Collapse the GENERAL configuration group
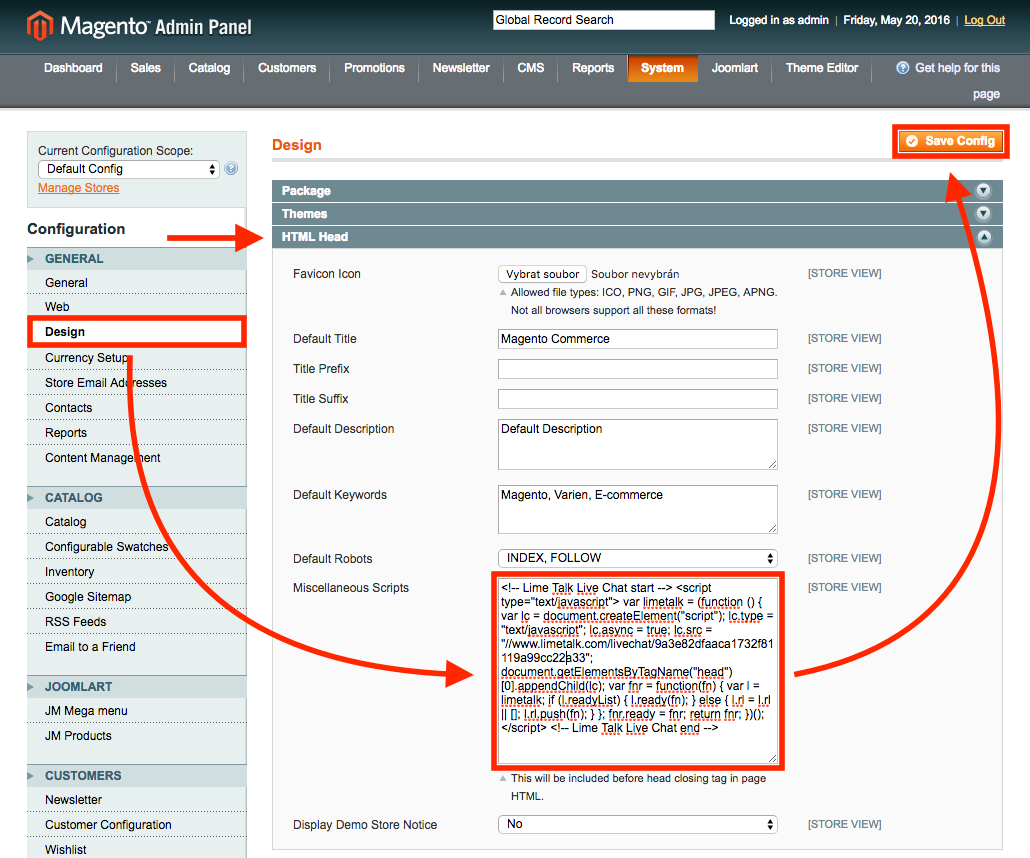This screenshot has height=858, width=1030. (x=137, y=259)
